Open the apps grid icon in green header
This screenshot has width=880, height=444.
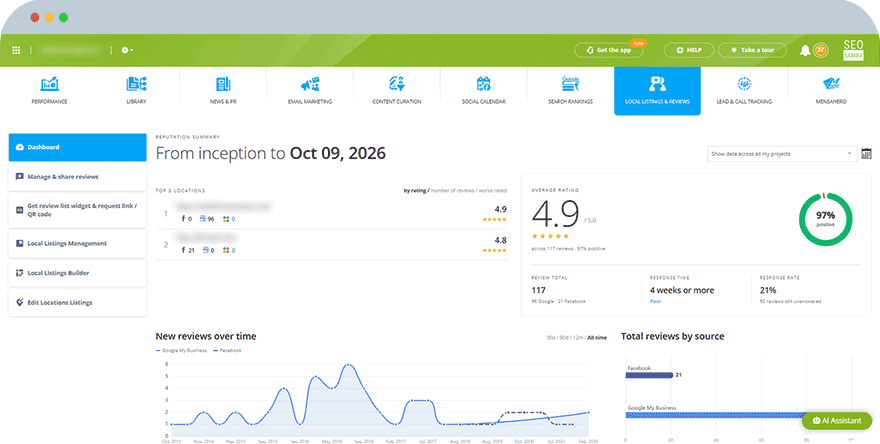[x=16, y=50]
